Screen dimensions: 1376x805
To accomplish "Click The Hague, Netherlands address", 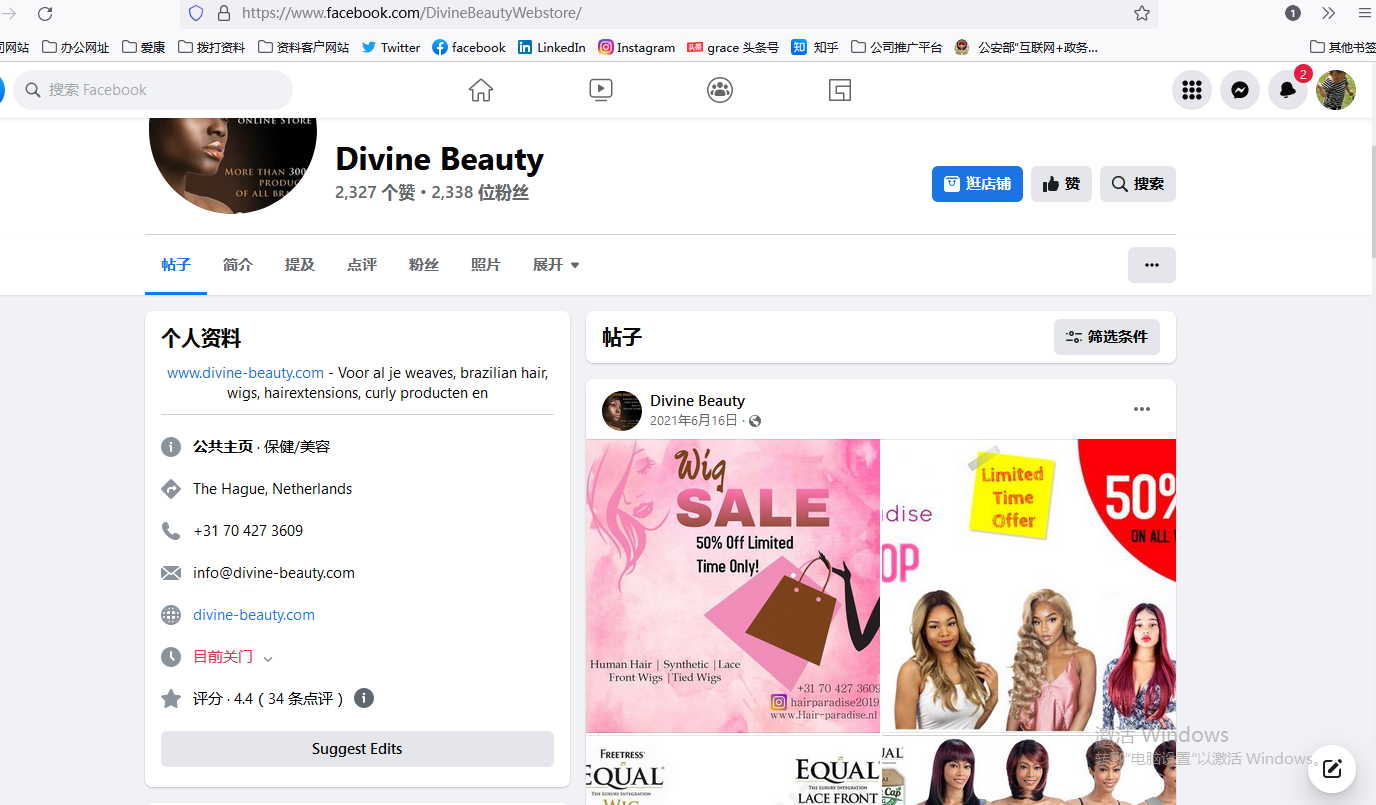I will click(x=273, y=489).
